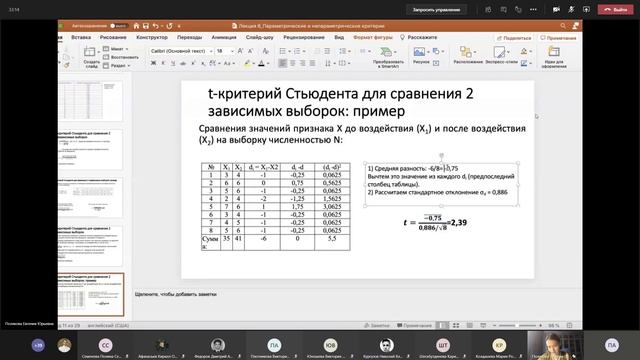Align text left in the ribbon
Image resolution: width=640 pixels, height=360 pixels.
[x=282, y=63]
